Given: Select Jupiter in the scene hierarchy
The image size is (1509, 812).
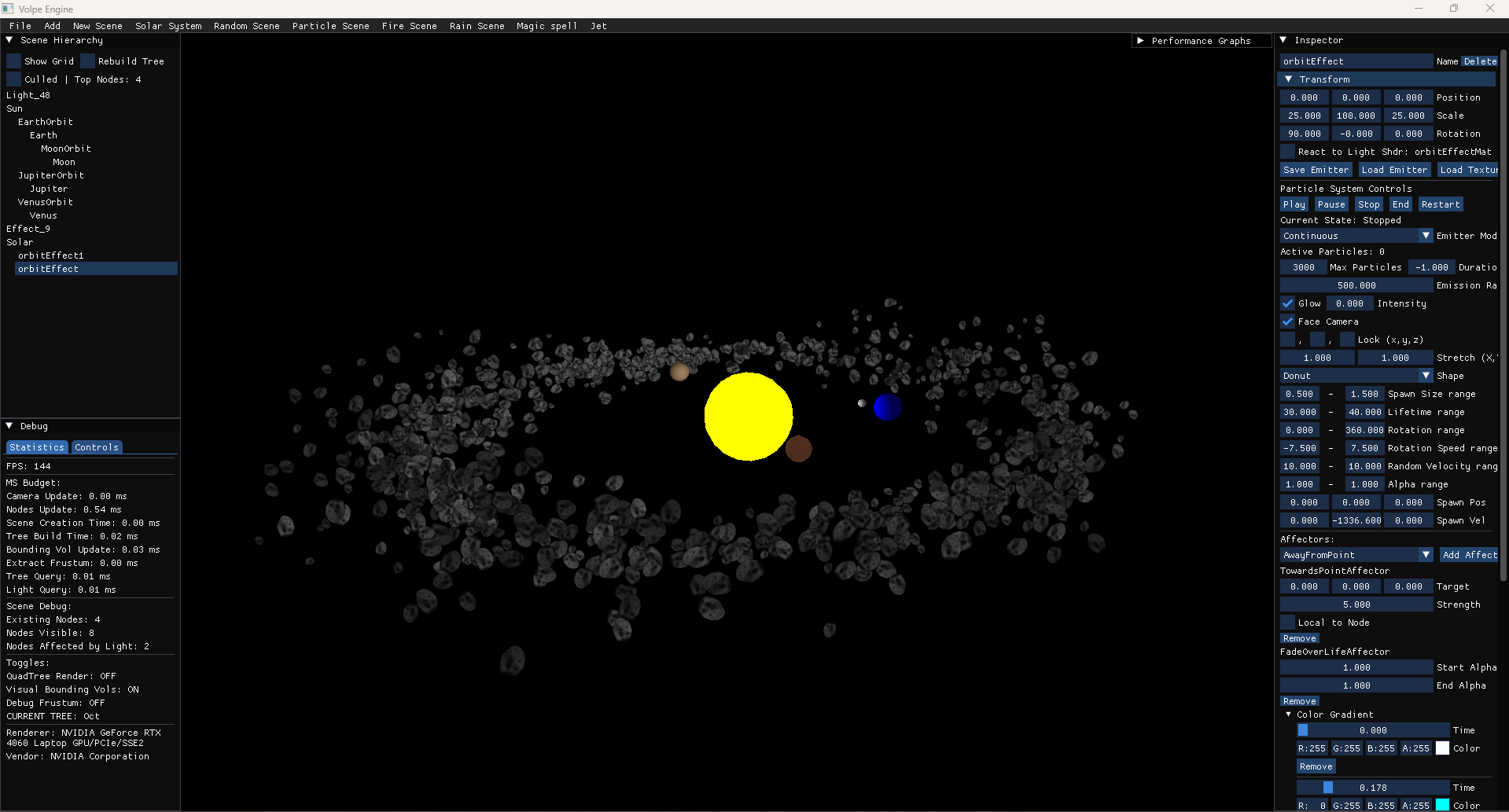Looking at the screenshot, I should point(49,188).
